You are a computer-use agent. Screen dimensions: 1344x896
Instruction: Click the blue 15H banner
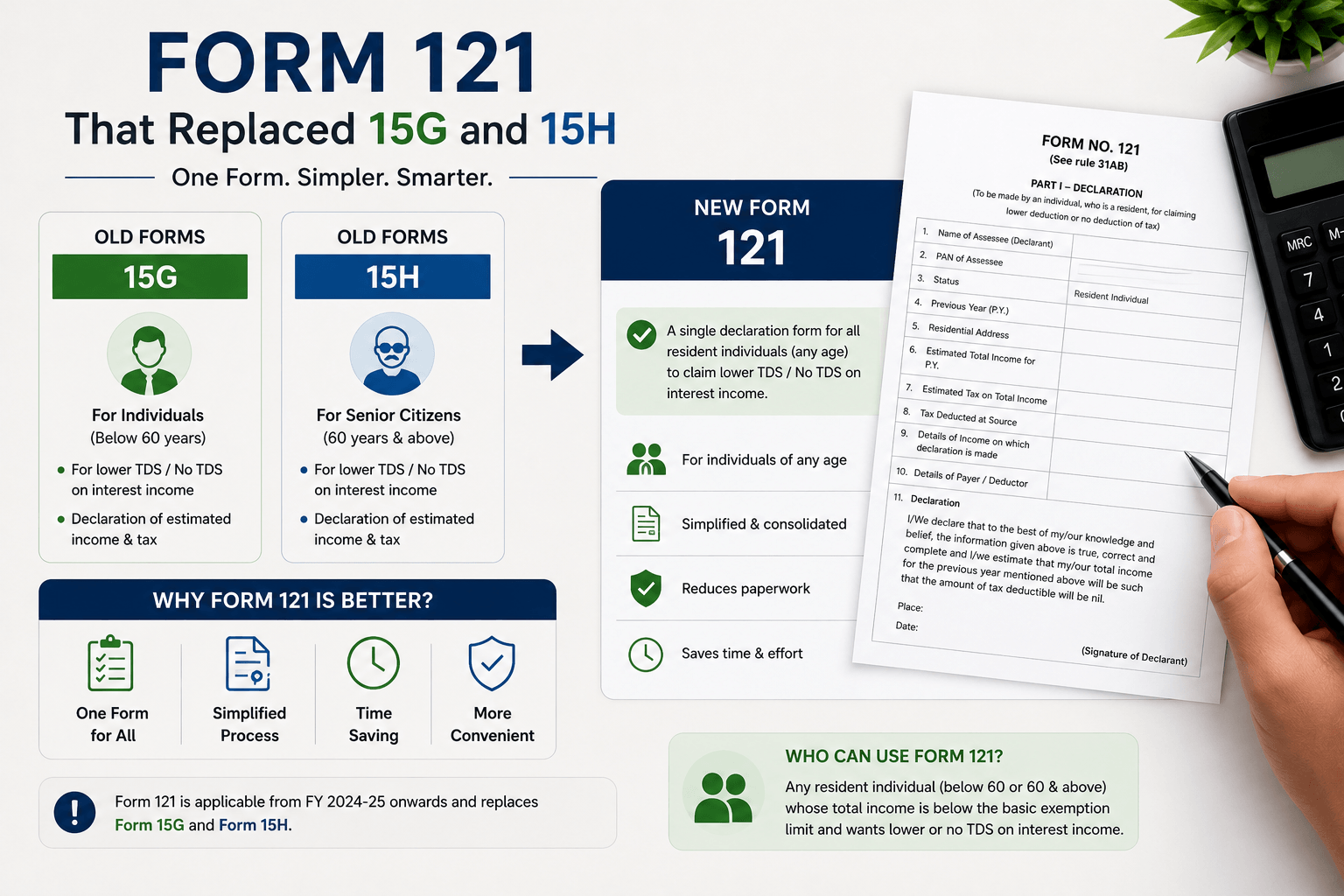(393, 276)
